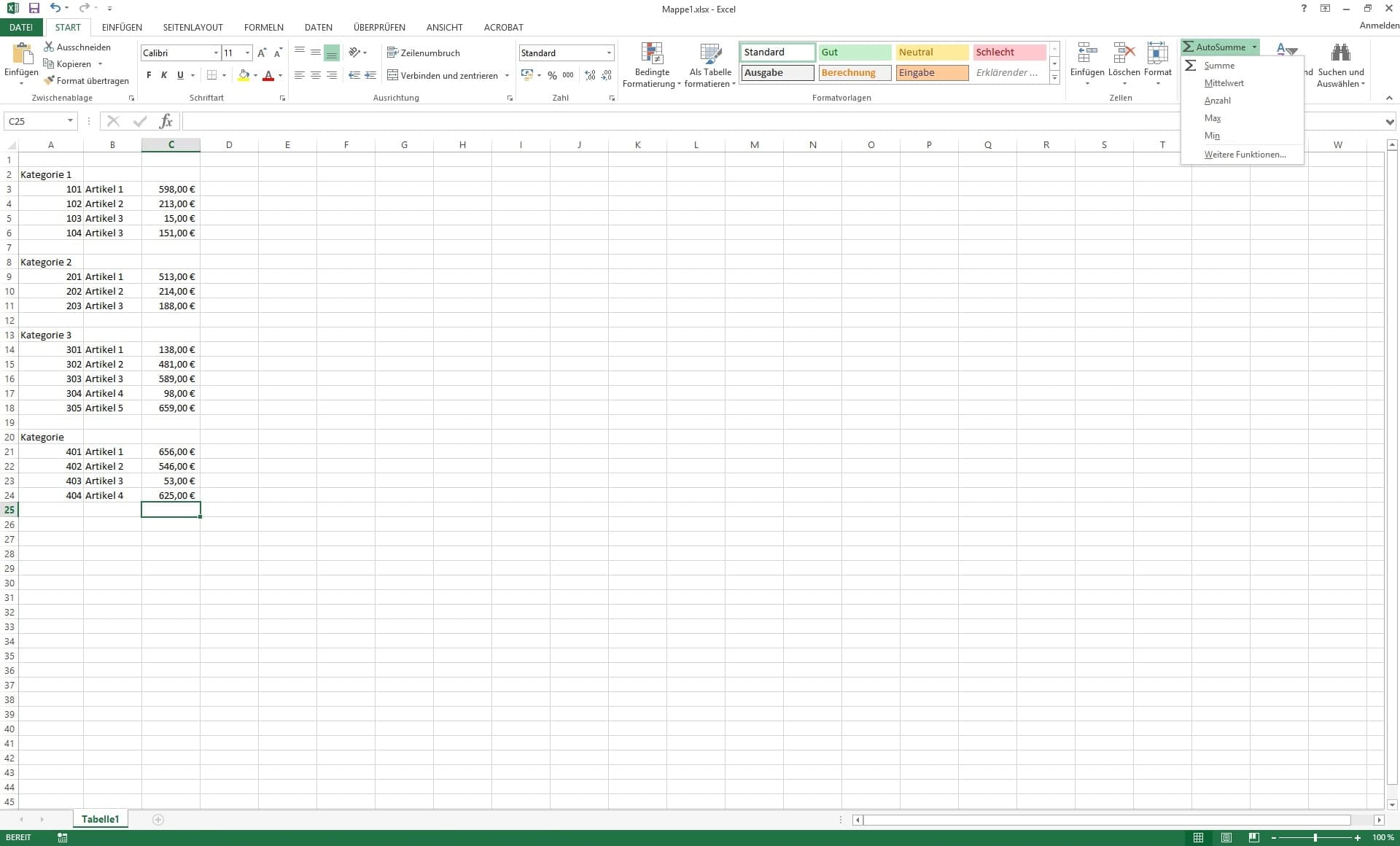
Task: Click the Format Painter (Format übertragen) icon
Action: coord(50,81)
